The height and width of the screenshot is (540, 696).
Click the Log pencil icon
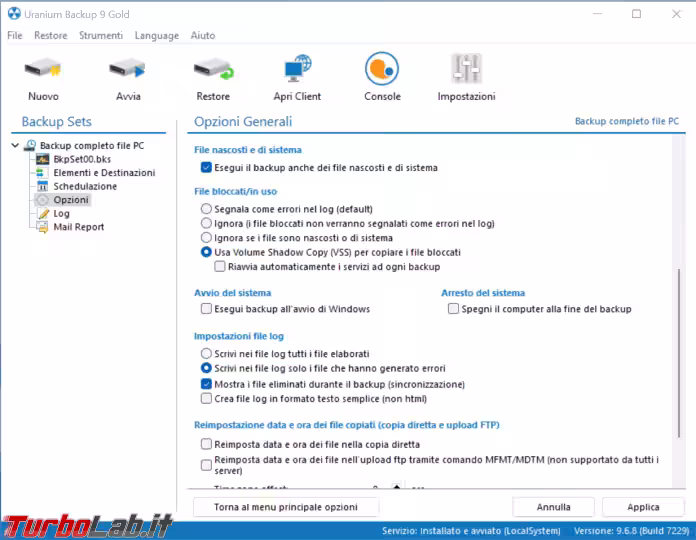coord(43,213)
